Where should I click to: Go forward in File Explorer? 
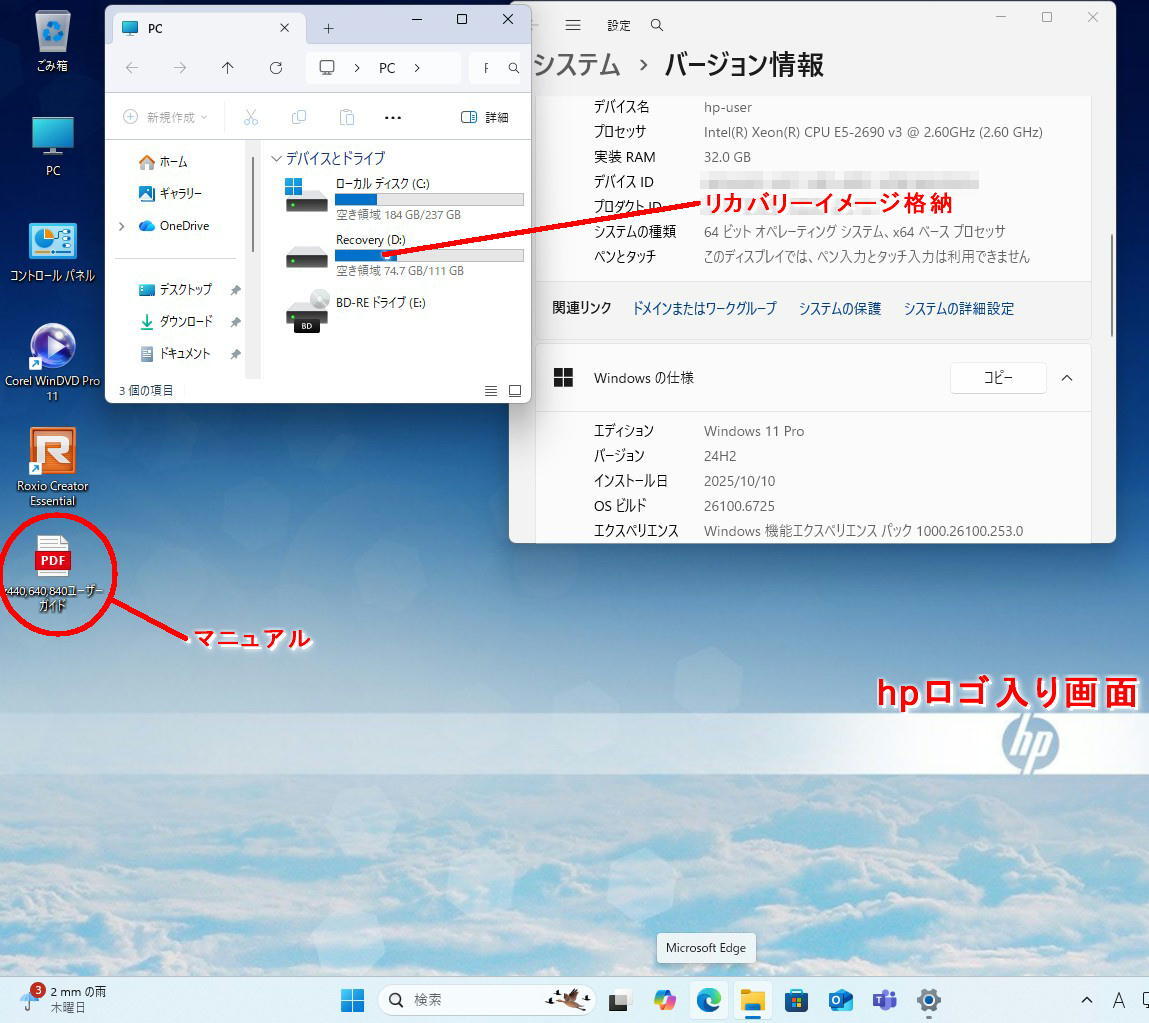180,68
